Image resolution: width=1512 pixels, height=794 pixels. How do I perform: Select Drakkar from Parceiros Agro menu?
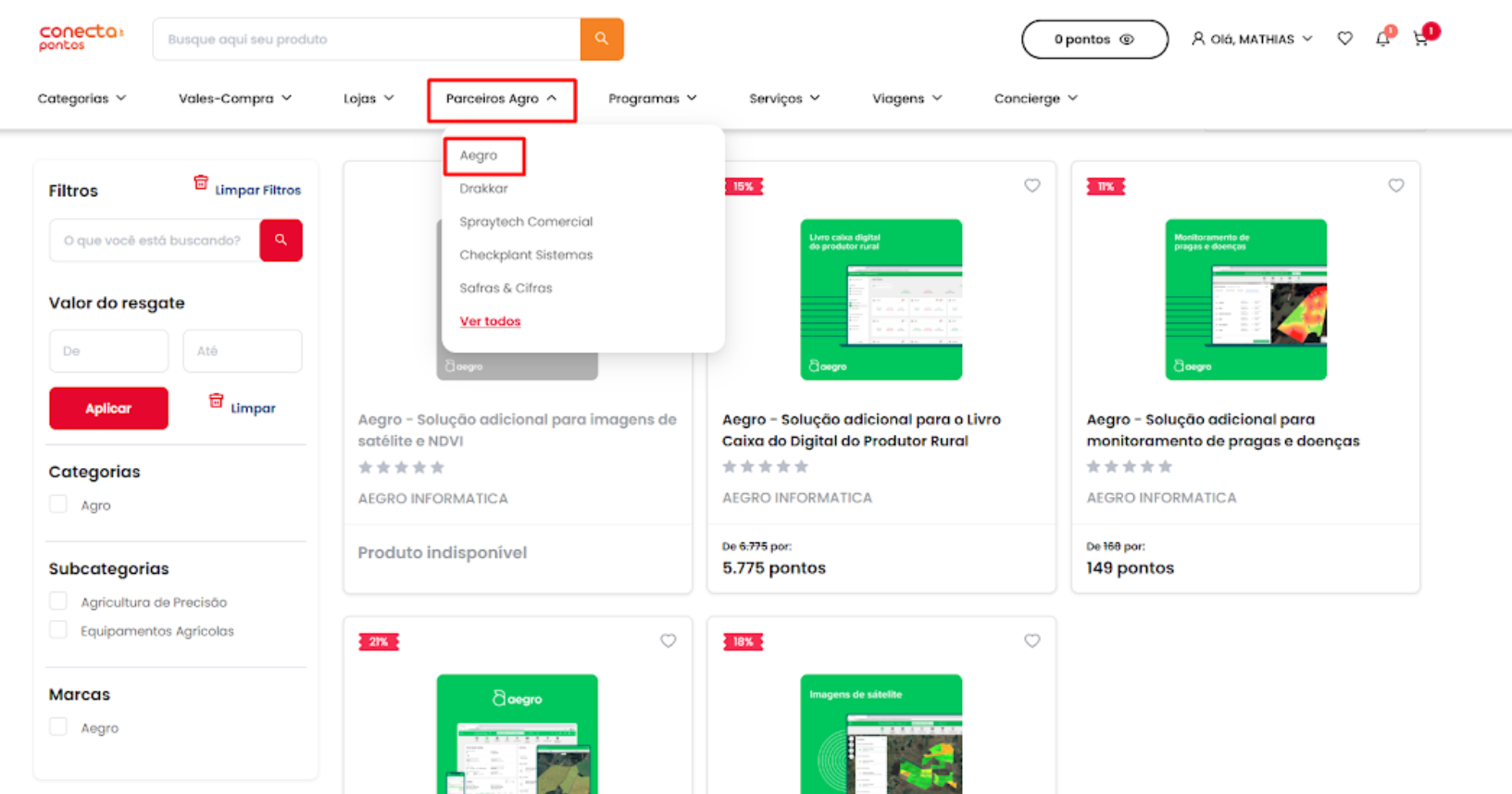(x=483, y=189)
